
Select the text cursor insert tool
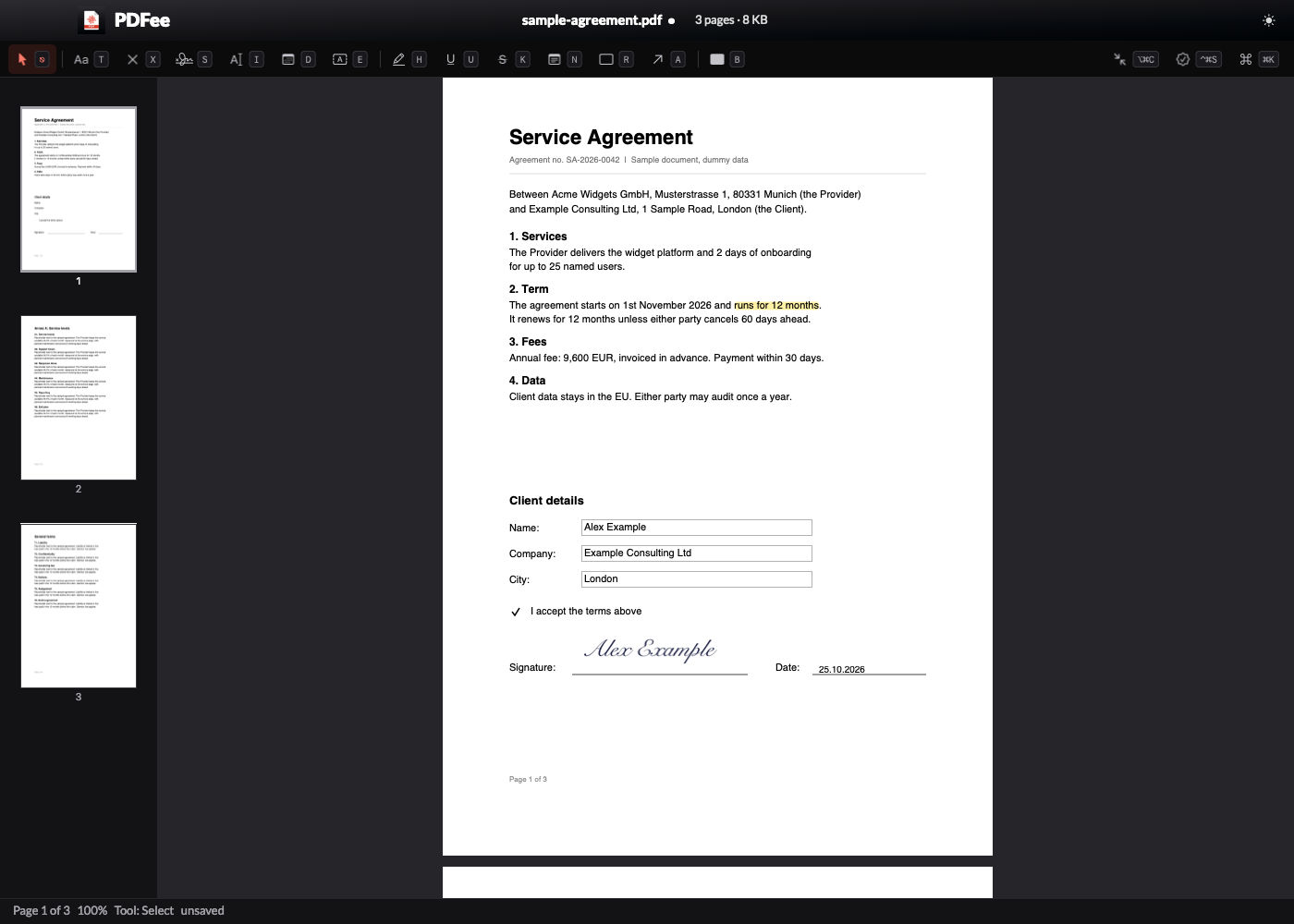(x=246, y=59)
